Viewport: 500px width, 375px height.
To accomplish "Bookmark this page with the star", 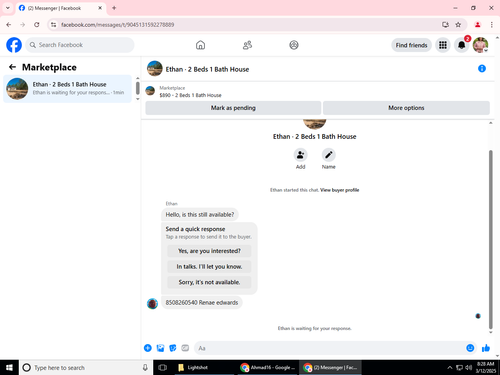I will coord(458,25).
